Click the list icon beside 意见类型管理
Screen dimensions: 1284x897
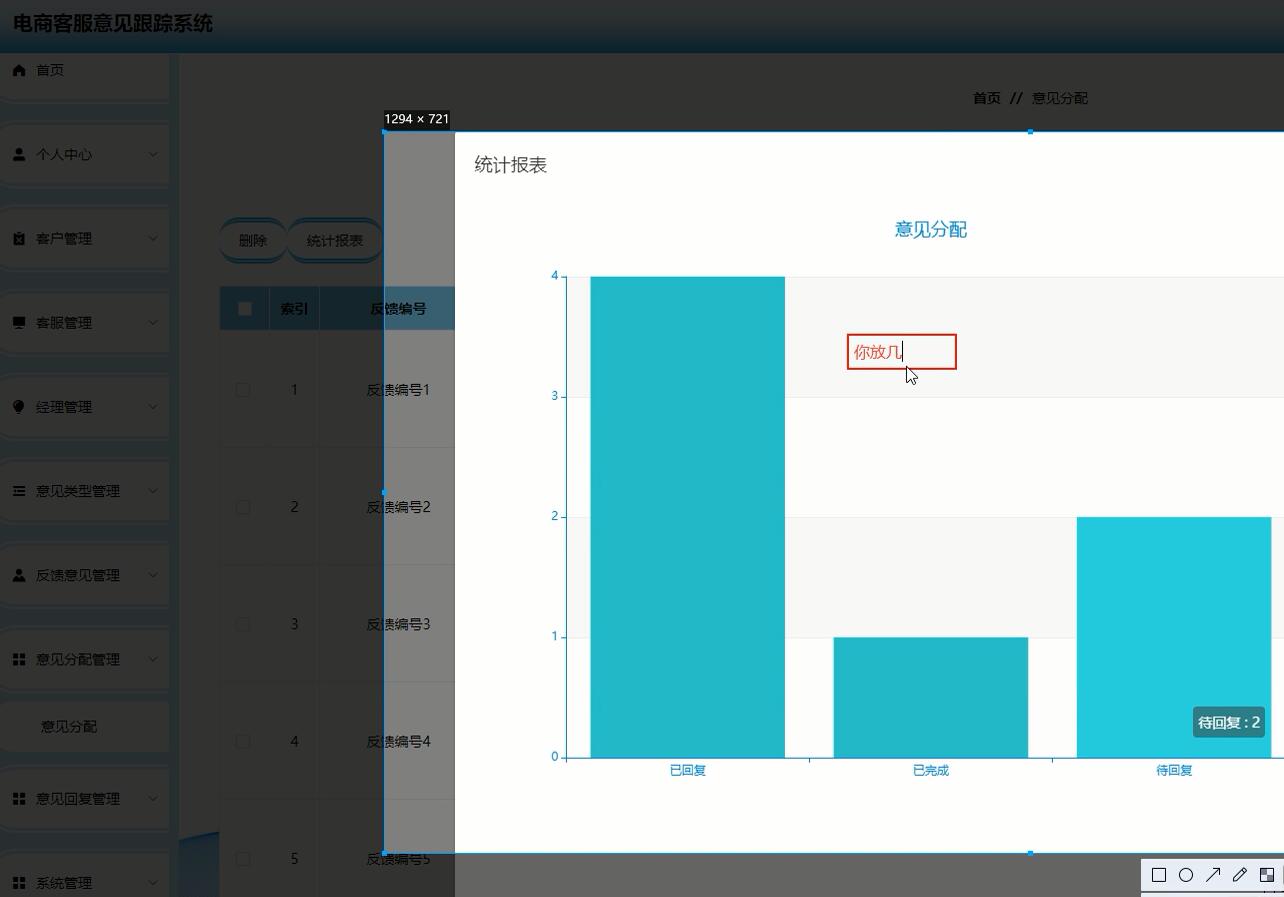[19, 491]
